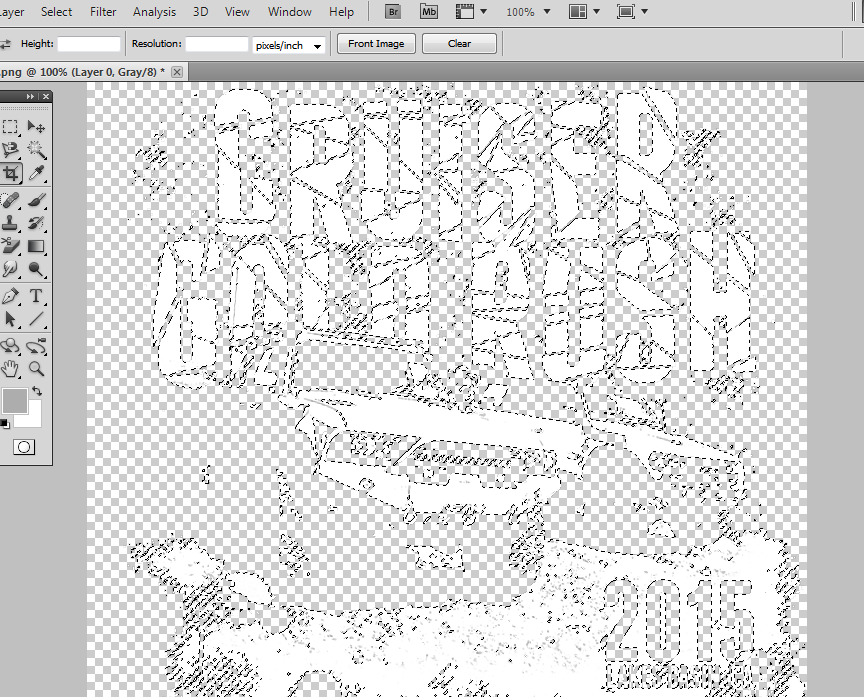864x697 pixels.
Task: Select the Pen tool
Action: pyautogui.click(x=10, y=296)
